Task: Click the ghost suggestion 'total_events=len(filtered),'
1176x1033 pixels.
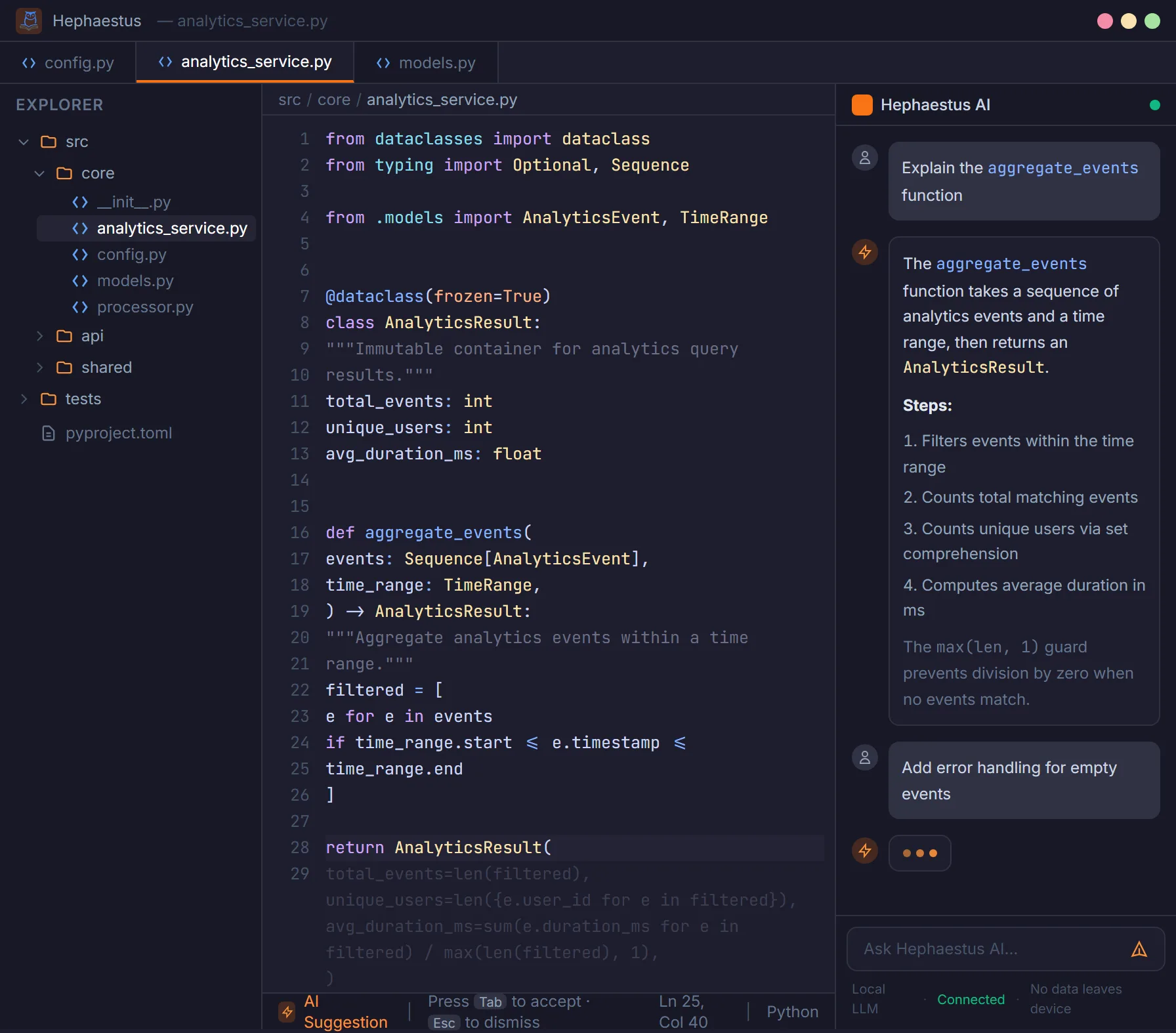Action: [x=458, y=874]
